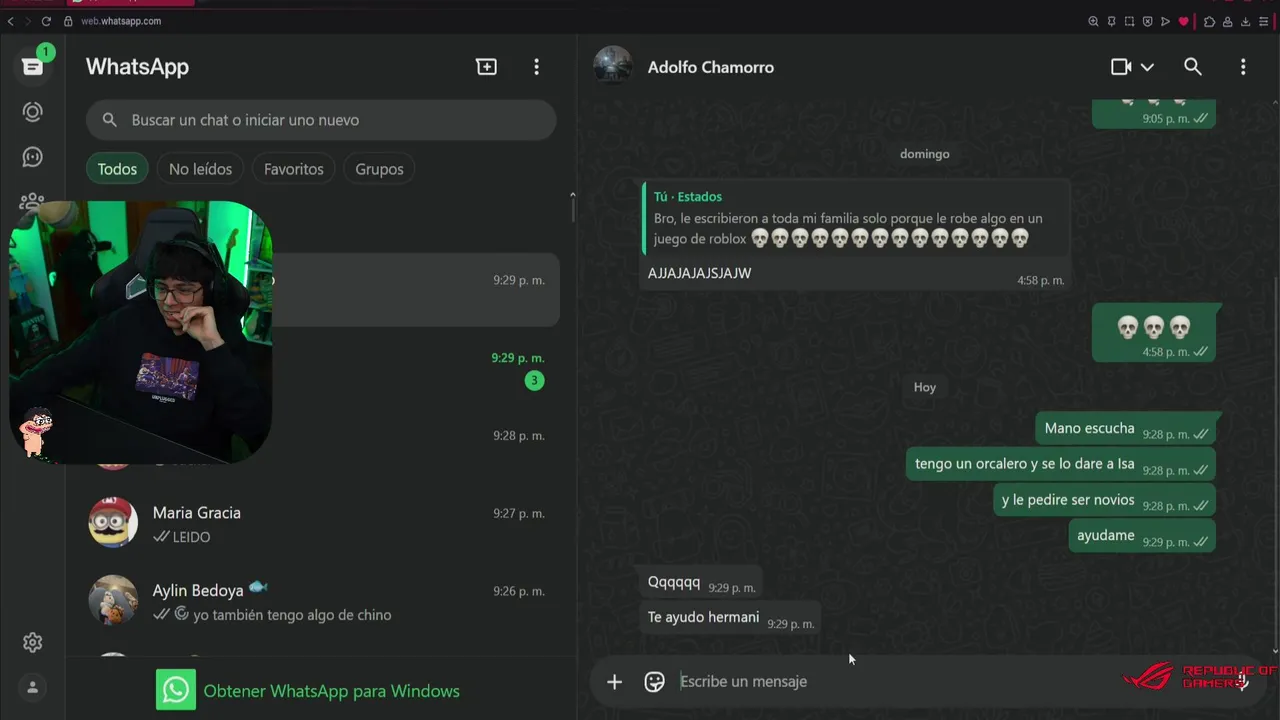The image size is (1280, 720).
Task: Go back in the browser
Action: point(10,21)
